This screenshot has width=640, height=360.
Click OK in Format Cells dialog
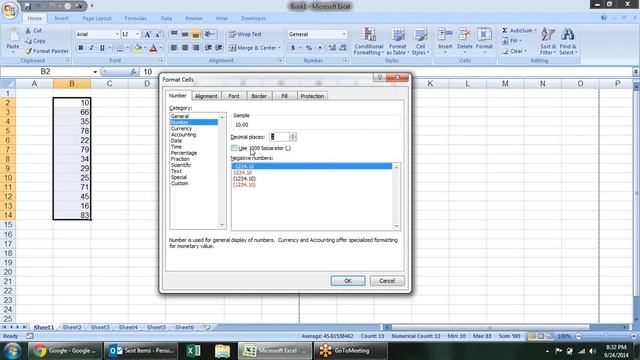click(x=348, y=281)
